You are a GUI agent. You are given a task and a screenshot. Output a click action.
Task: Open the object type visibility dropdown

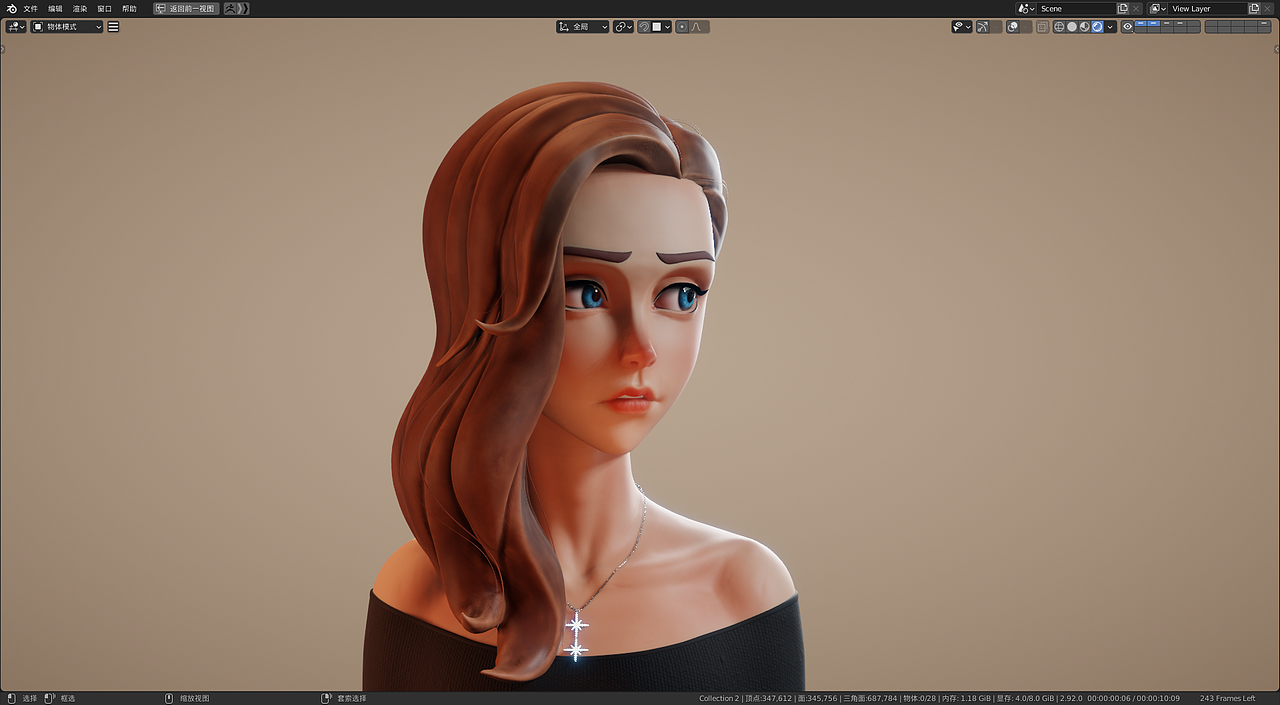pos(962,27)
